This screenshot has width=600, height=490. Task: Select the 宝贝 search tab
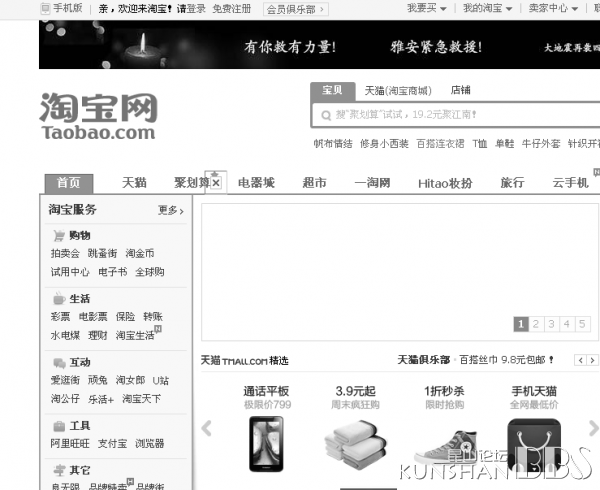coord(332,90)
